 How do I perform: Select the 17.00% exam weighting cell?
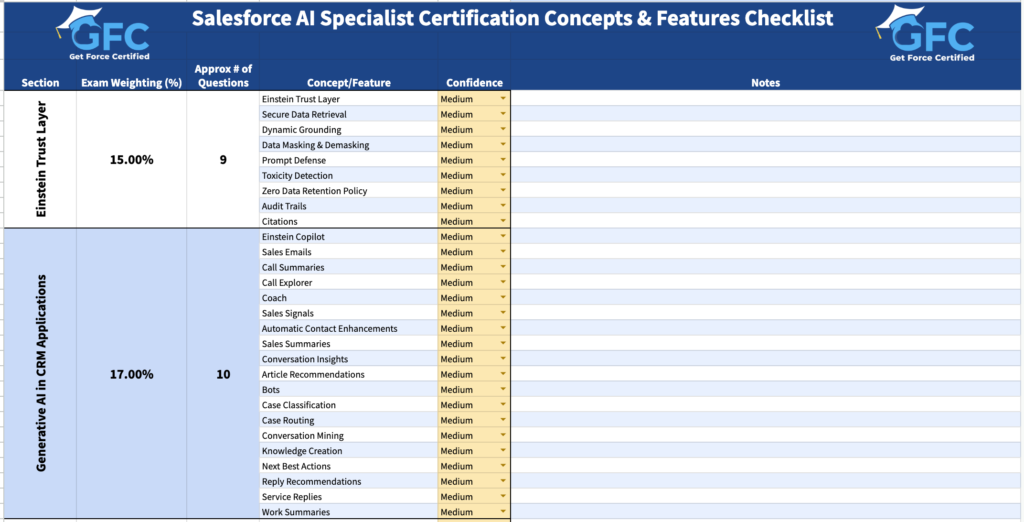(132, 374)
